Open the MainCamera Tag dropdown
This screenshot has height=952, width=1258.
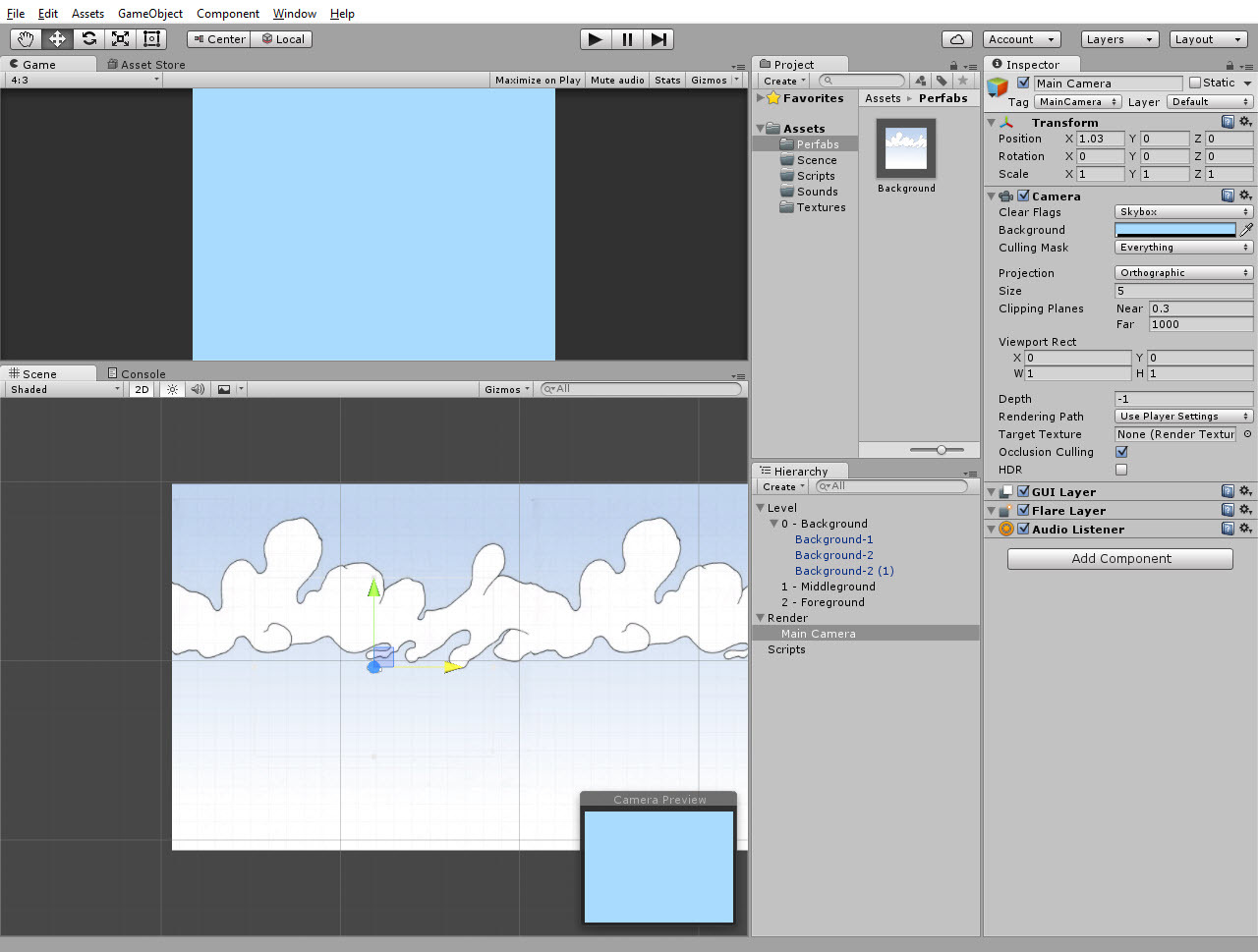(x=1077, y=102)
